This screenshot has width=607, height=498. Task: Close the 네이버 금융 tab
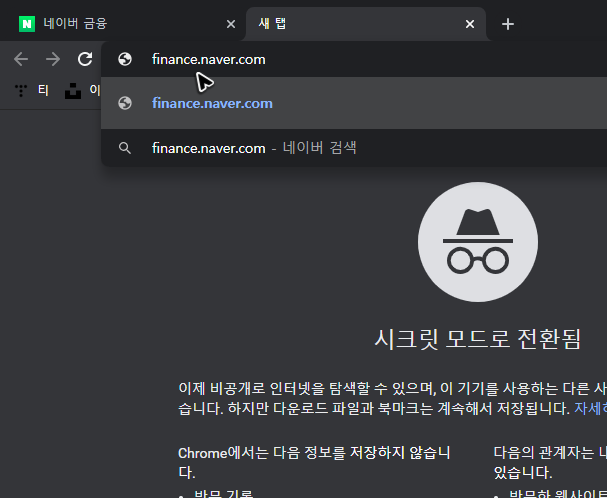click(231, 24)
